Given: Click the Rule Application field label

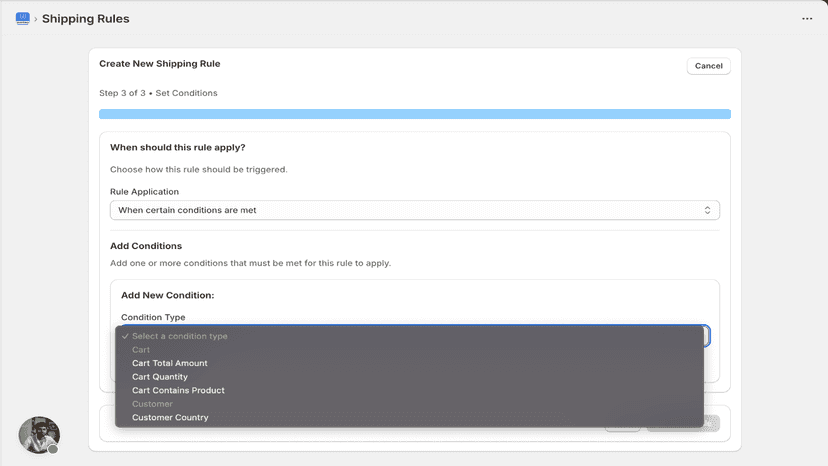Looking at the screenshot, I should click(144, 192).
